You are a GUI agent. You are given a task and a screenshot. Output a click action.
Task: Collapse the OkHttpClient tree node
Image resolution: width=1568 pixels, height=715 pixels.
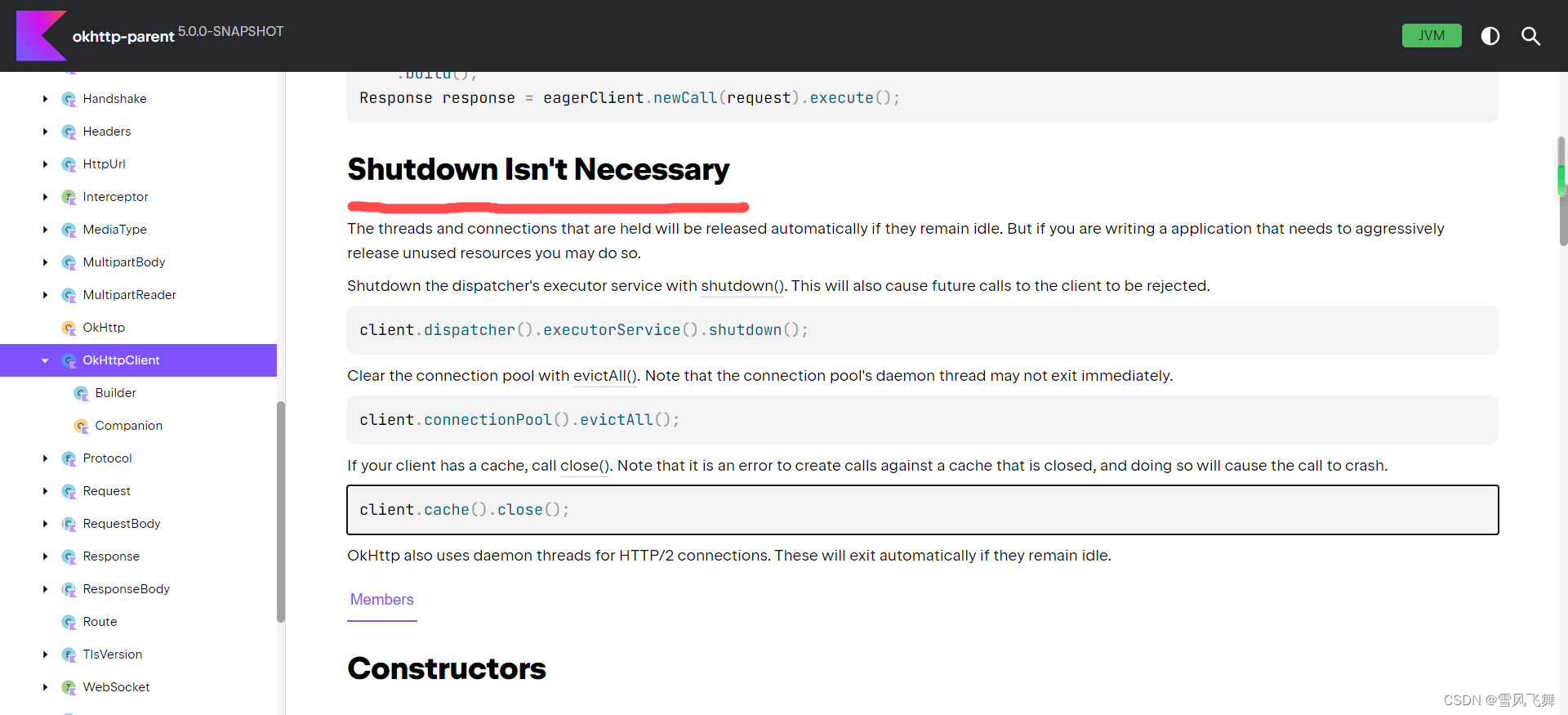(46, 360)
